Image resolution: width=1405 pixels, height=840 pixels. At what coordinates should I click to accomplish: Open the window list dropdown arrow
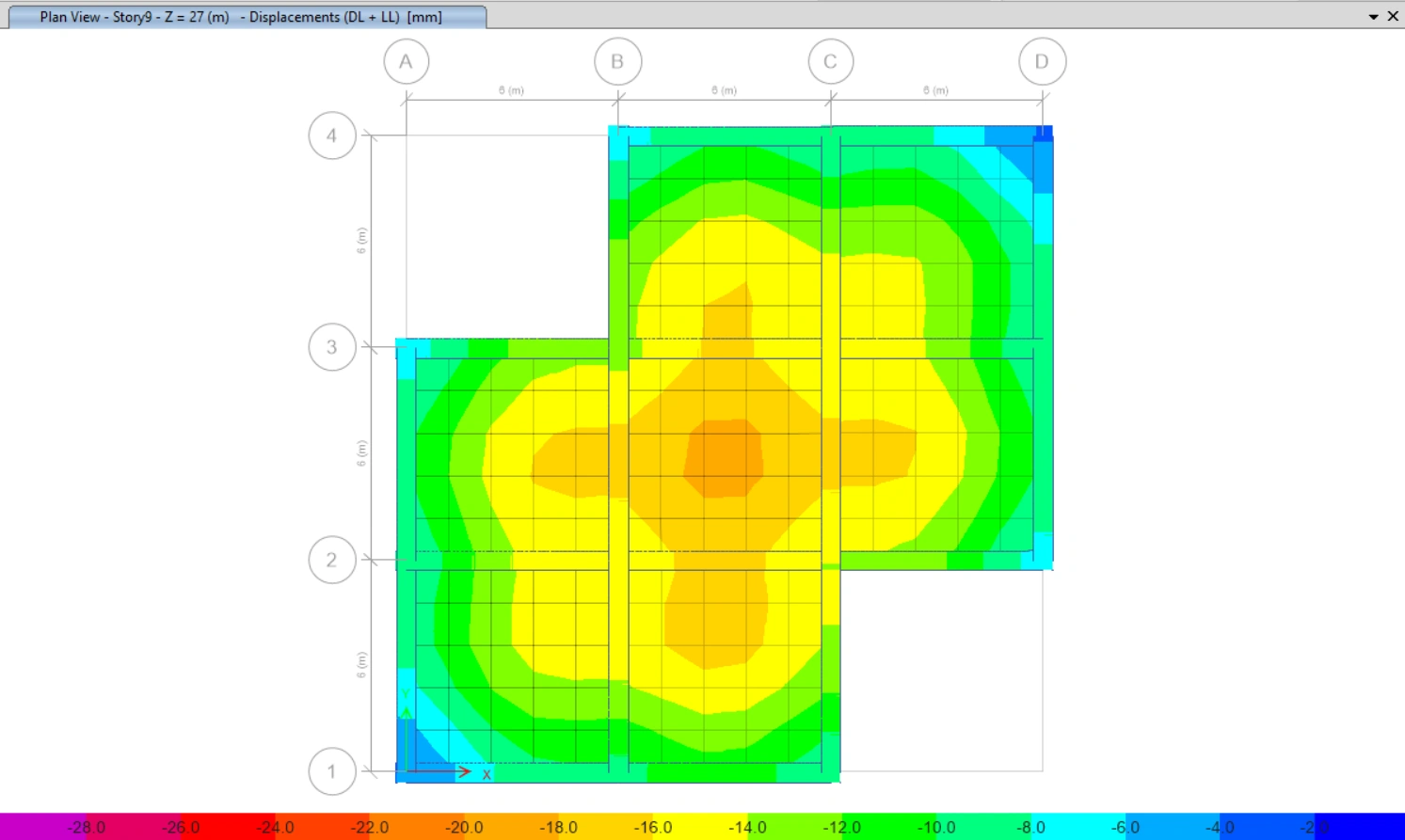(1373, 17)
